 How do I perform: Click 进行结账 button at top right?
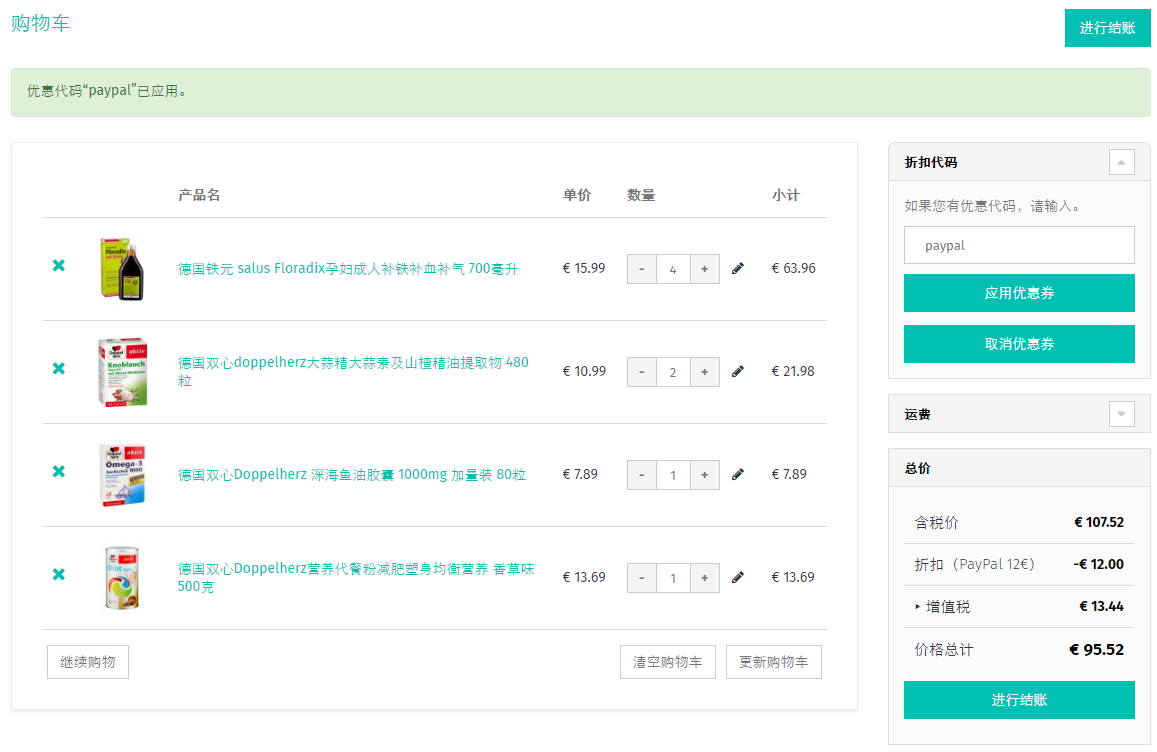[1107, 28]
